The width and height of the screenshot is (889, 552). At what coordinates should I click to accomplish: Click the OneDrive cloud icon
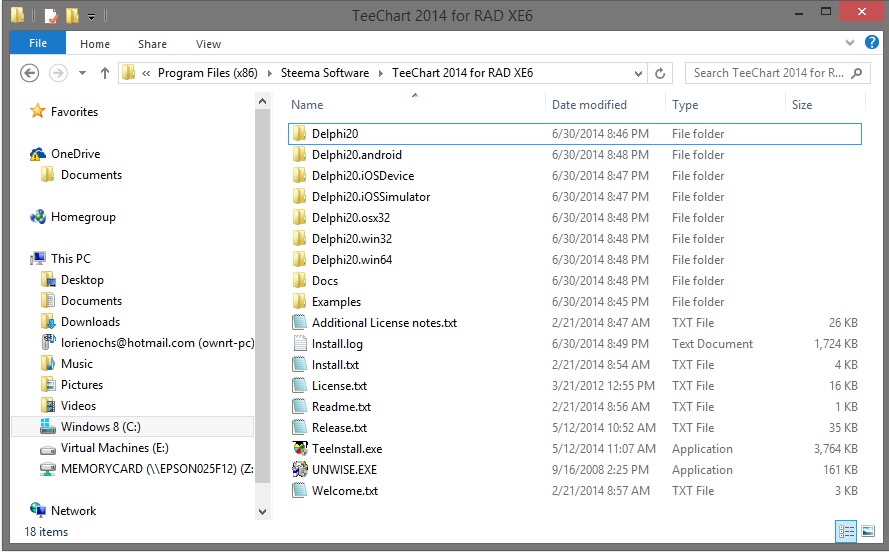tap(37, 154)
